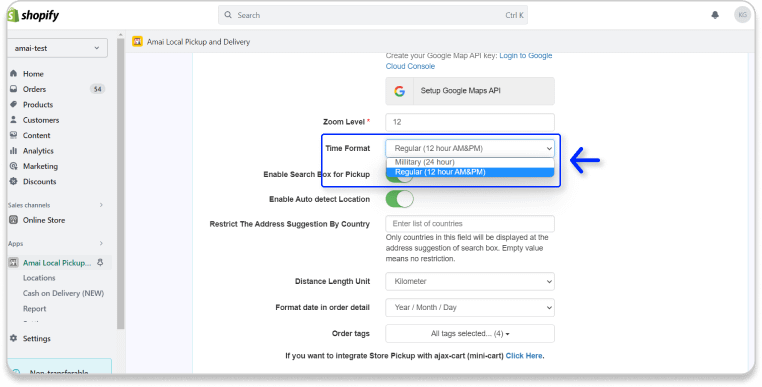Click the Content sidebar icon
This screenshot has height=387, width=762.
click(14, 135)
